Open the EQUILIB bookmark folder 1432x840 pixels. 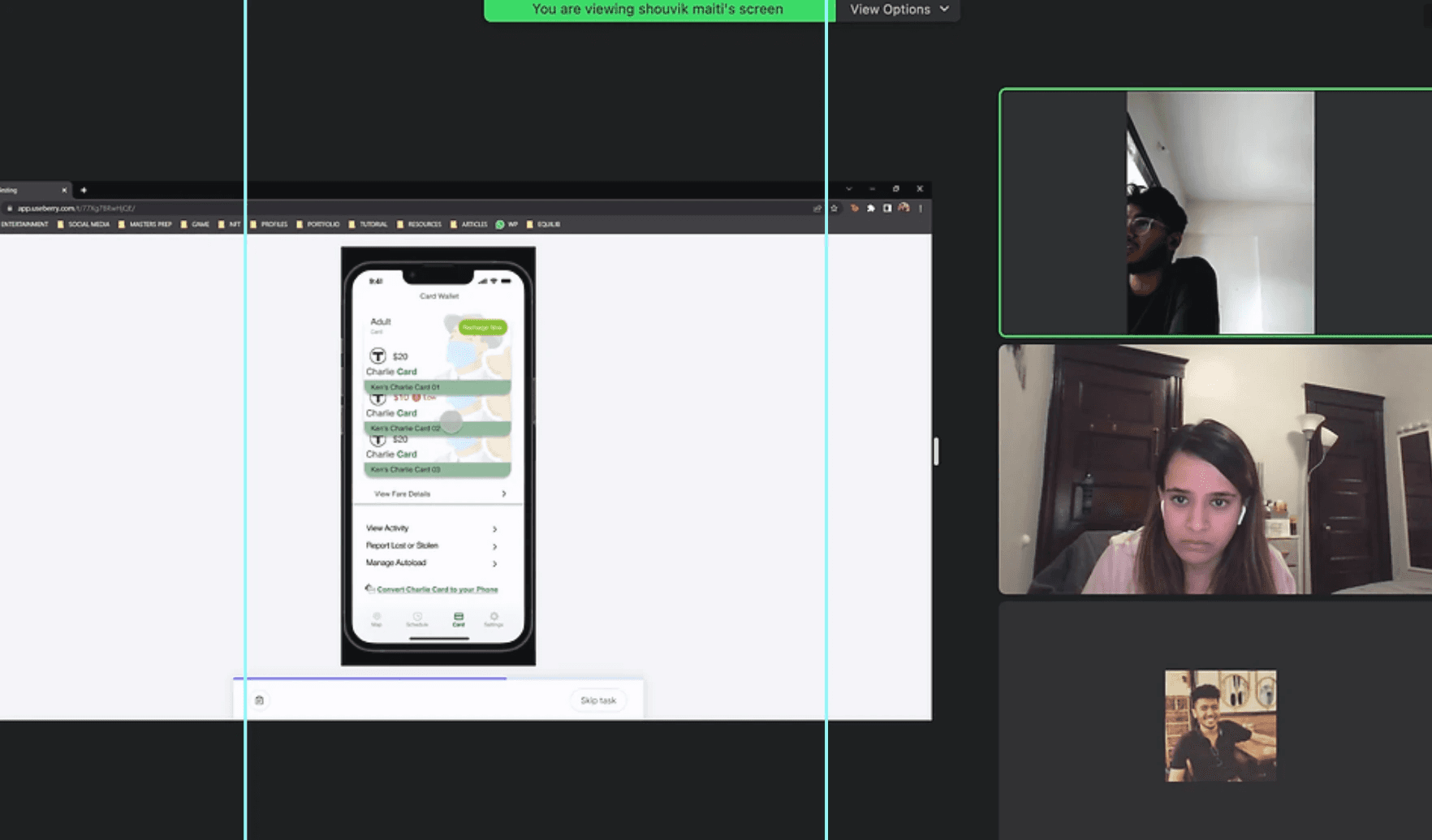pyautogui.click(x=543, y=224)
